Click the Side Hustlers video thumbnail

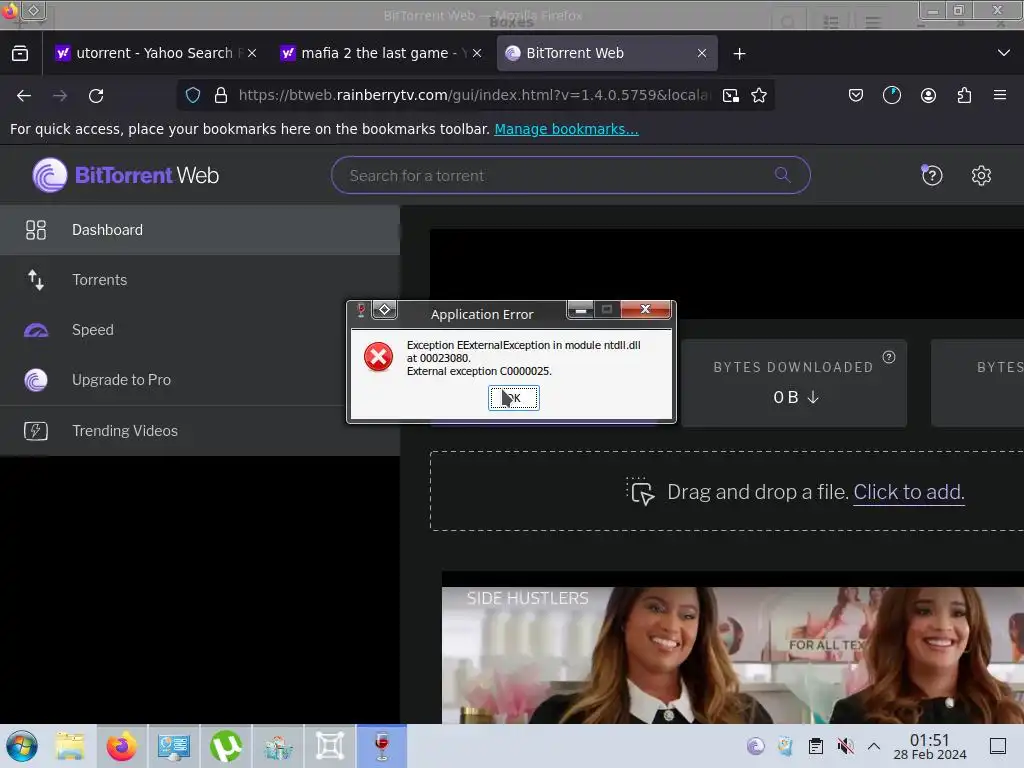tap(733, 654)
